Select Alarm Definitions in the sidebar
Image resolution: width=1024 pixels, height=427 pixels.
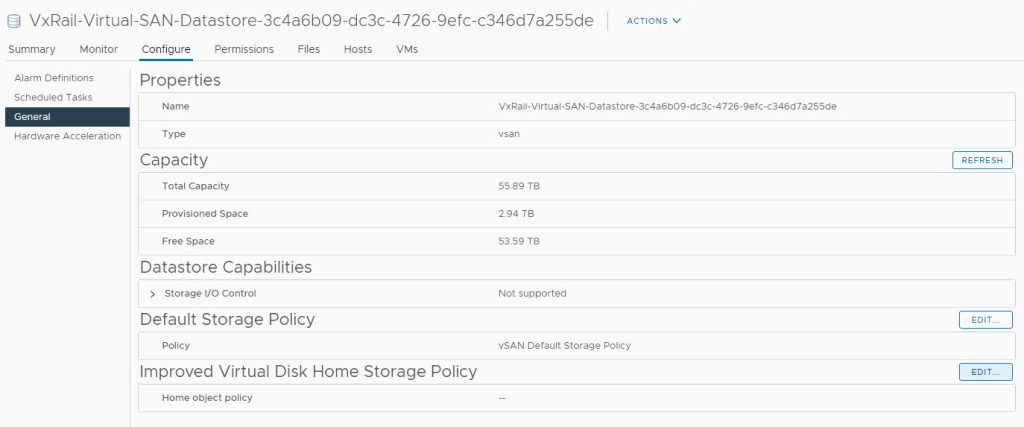point(54,78)
